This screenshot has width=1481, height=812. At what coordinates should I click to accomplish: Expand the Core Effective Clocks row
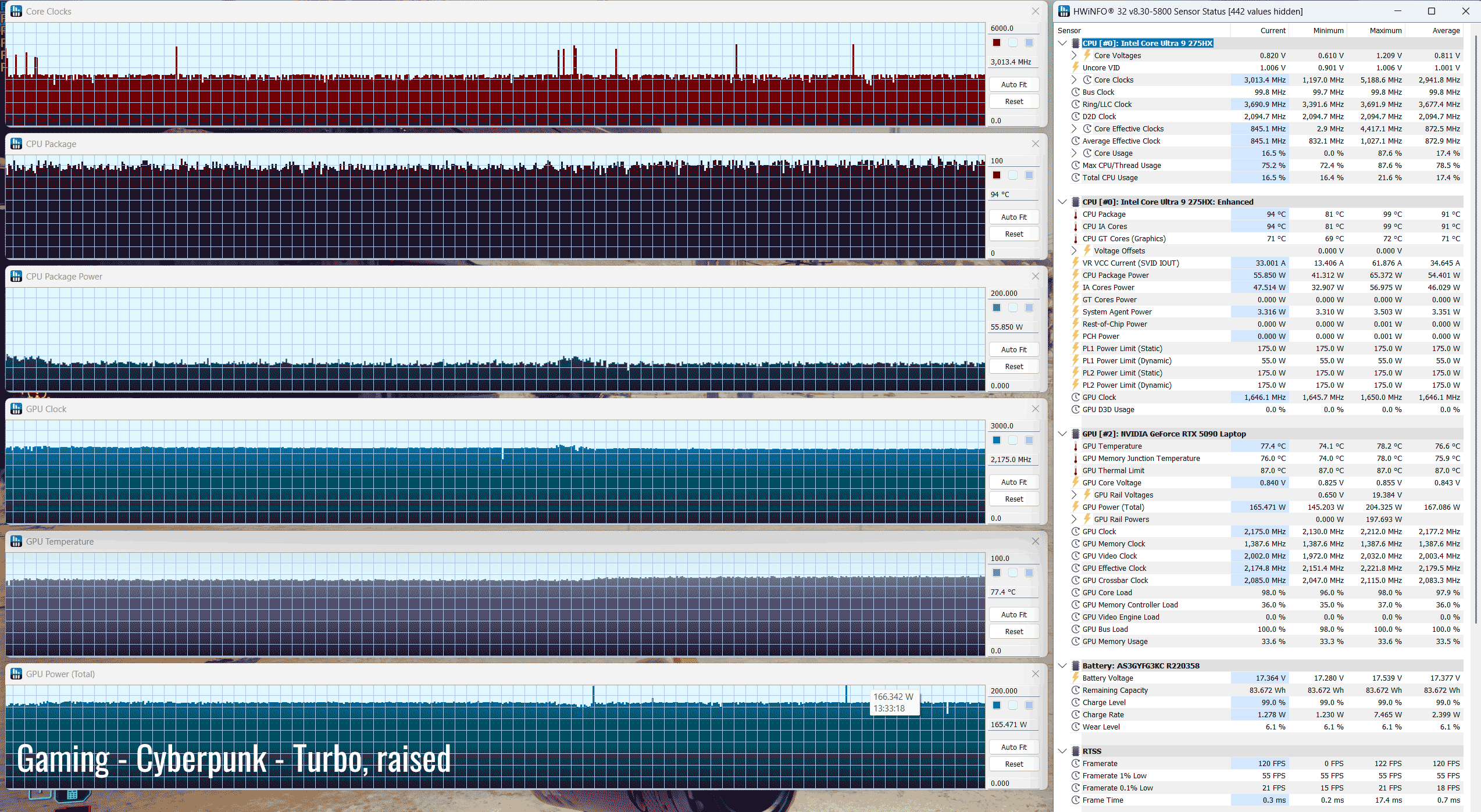tap(1074, 128)
